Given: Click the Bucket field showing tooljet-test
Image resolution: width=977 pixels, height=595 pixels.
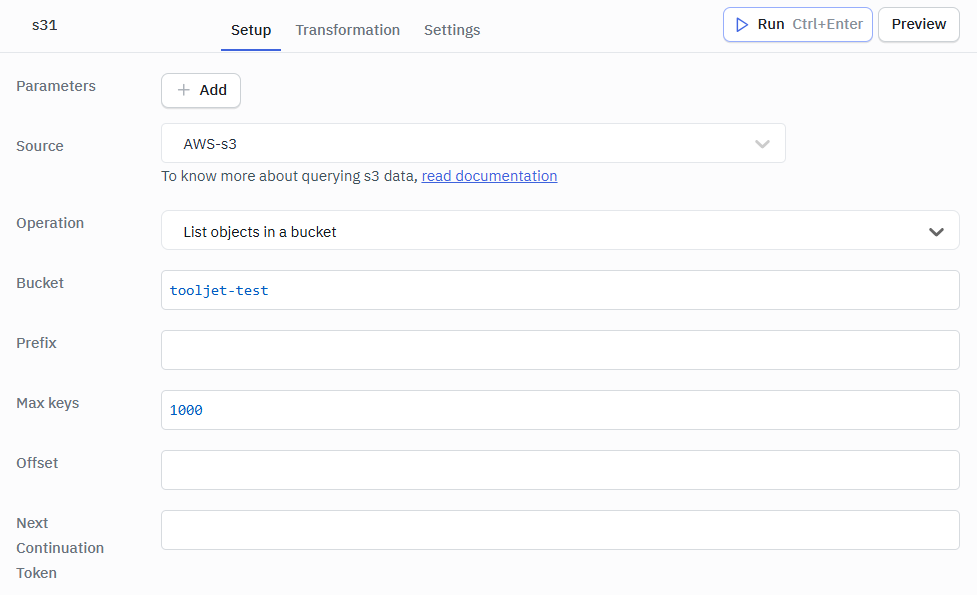Looking at the screenshot, I should pyautogui.click(x=560, y=289).
